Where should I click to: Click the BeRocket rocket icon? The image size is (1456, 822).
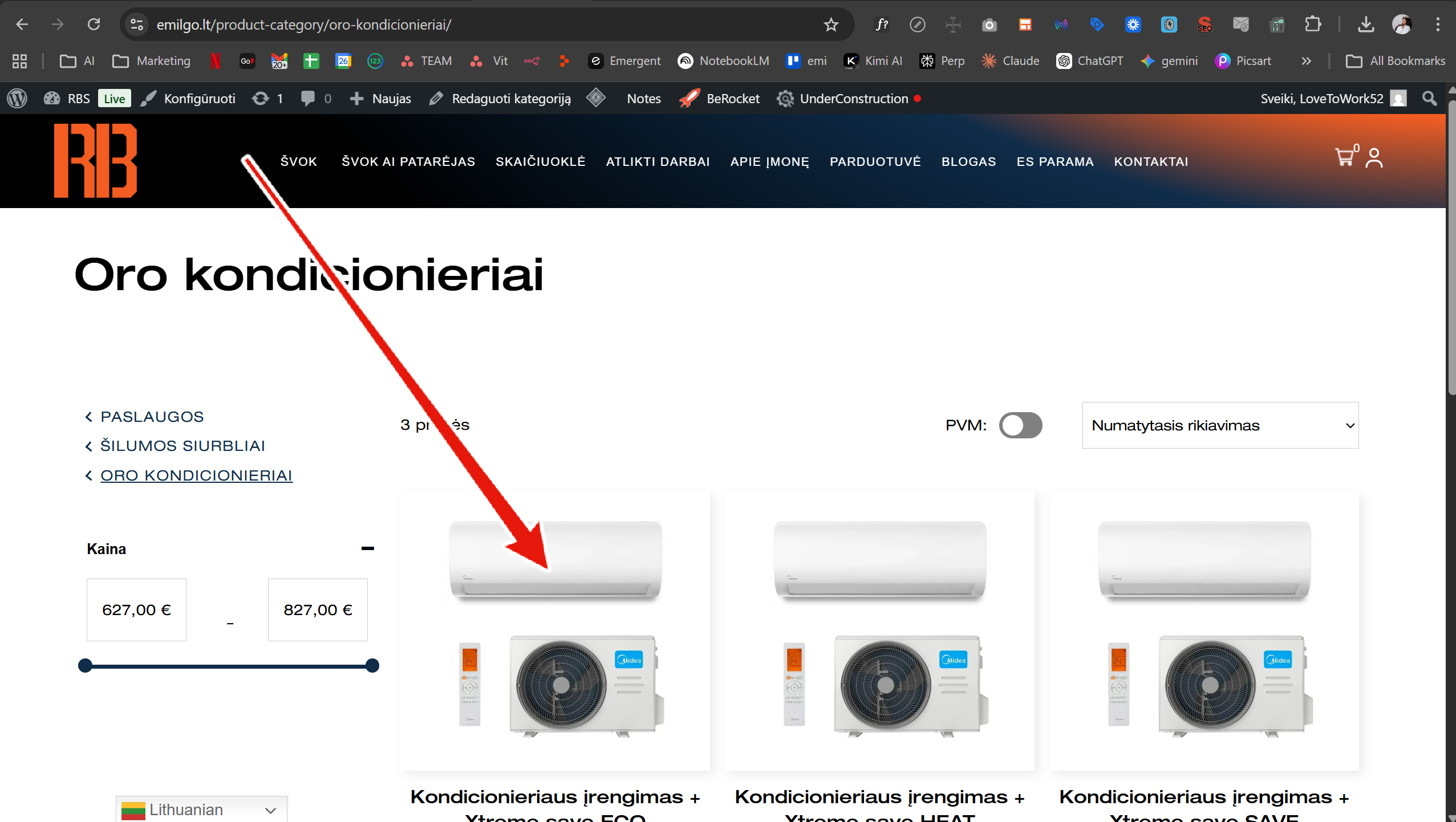[x=689, y=99]
